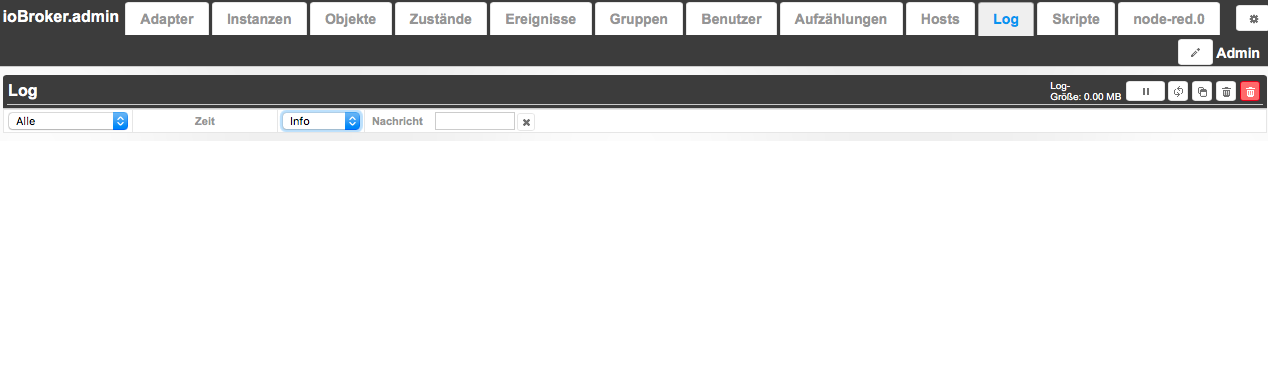Refresh the log with the reload icon

point(1178,91)
